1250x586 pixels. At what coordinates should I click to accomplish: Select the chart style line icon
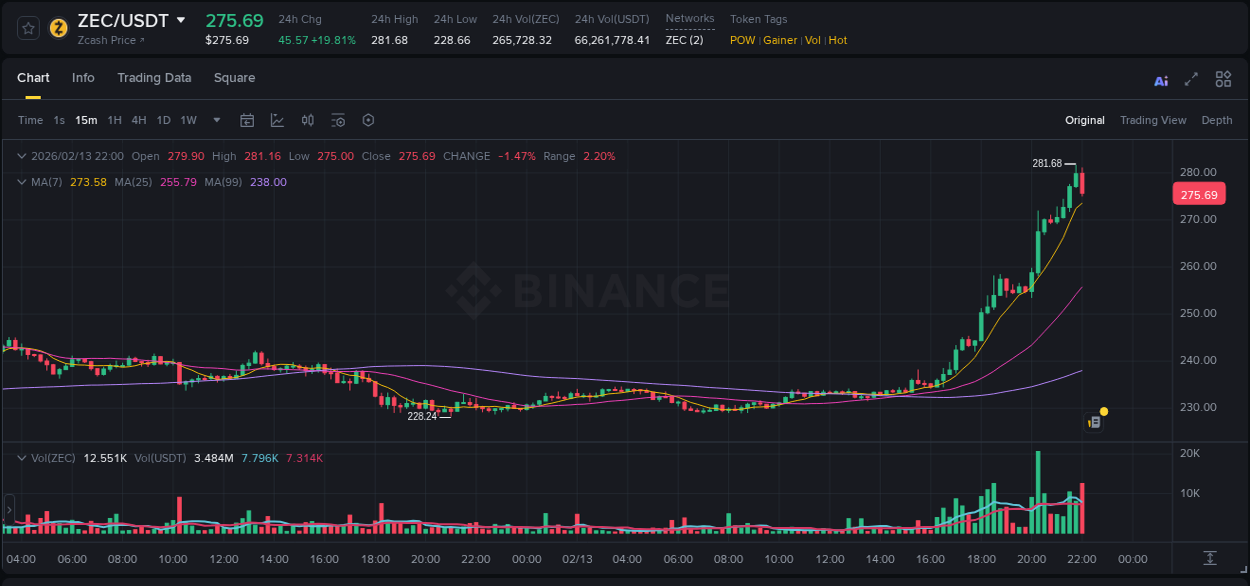tap(277, 120)
